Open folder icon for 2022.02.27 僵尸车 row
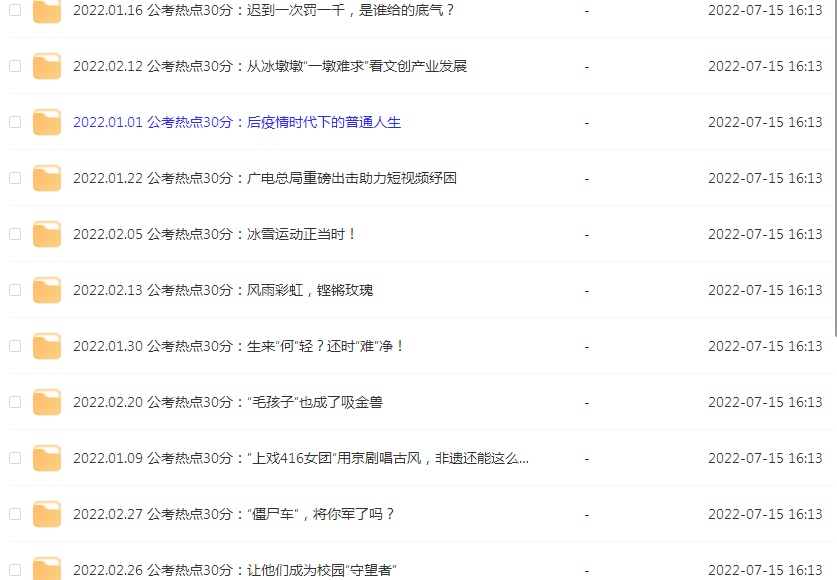The image size is (837, 580). (x=47, y=514)
